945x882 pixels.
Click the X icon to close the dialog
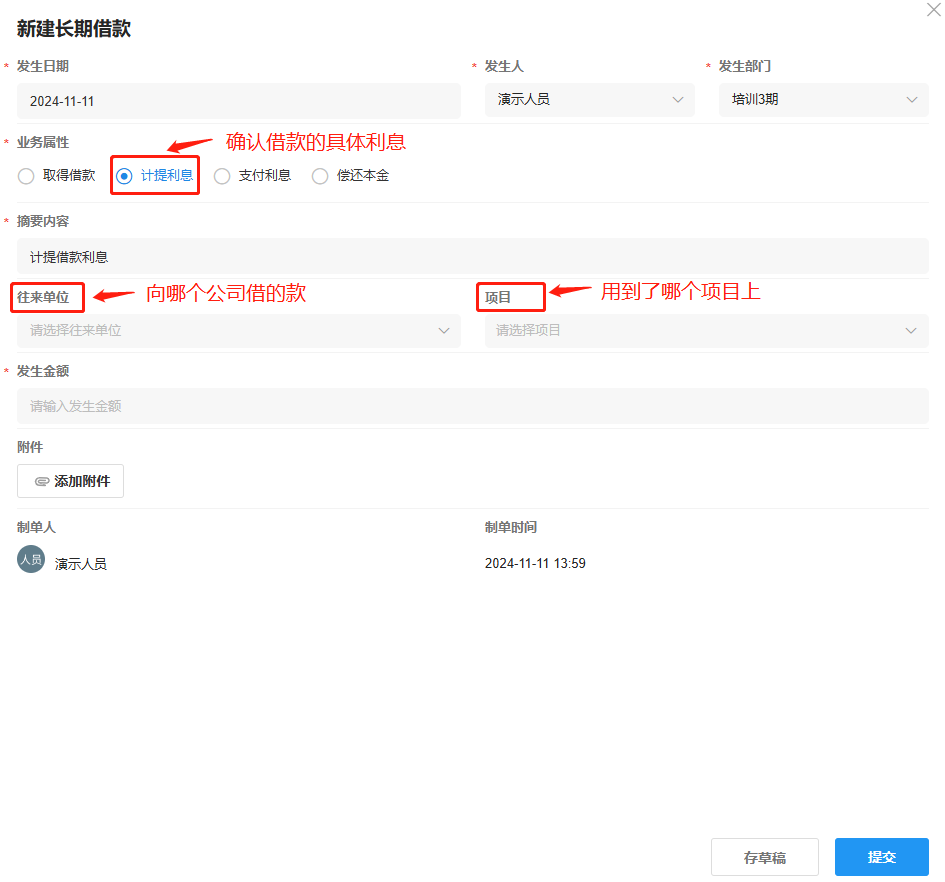933,10
